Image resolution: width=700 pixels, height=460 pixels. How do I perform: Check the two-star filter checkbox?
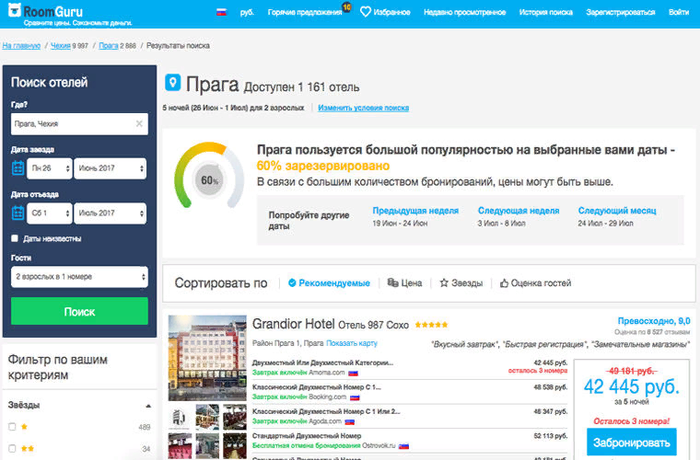pyautogui.click(x=12, y=449)
